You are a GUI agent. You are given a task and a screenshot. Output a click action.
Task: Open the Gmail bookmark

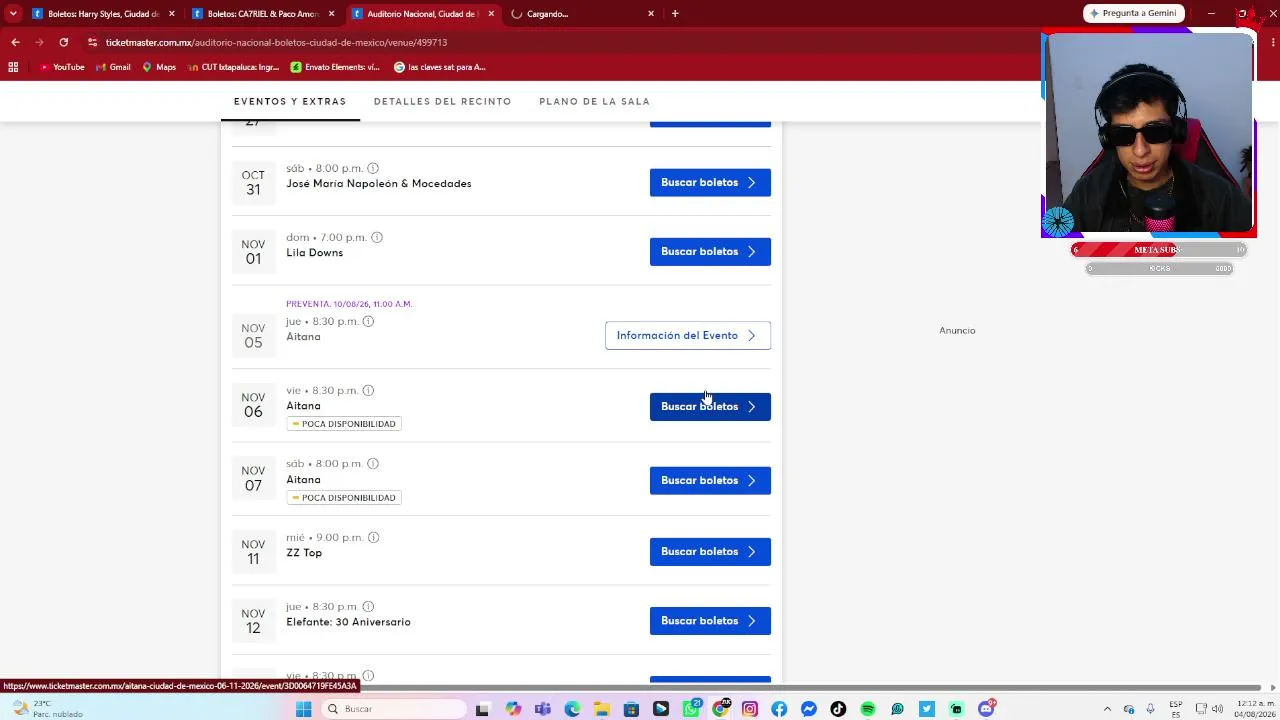coord(113,67)
